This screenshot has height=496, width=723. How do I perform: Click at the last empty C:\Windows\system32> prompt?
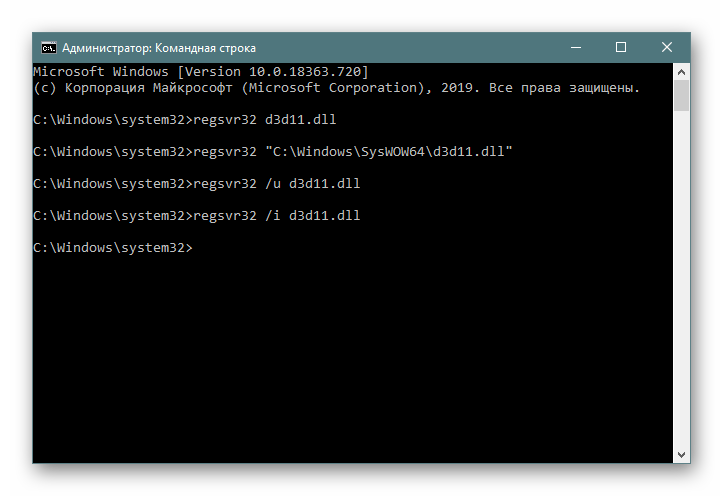[113, 248]
